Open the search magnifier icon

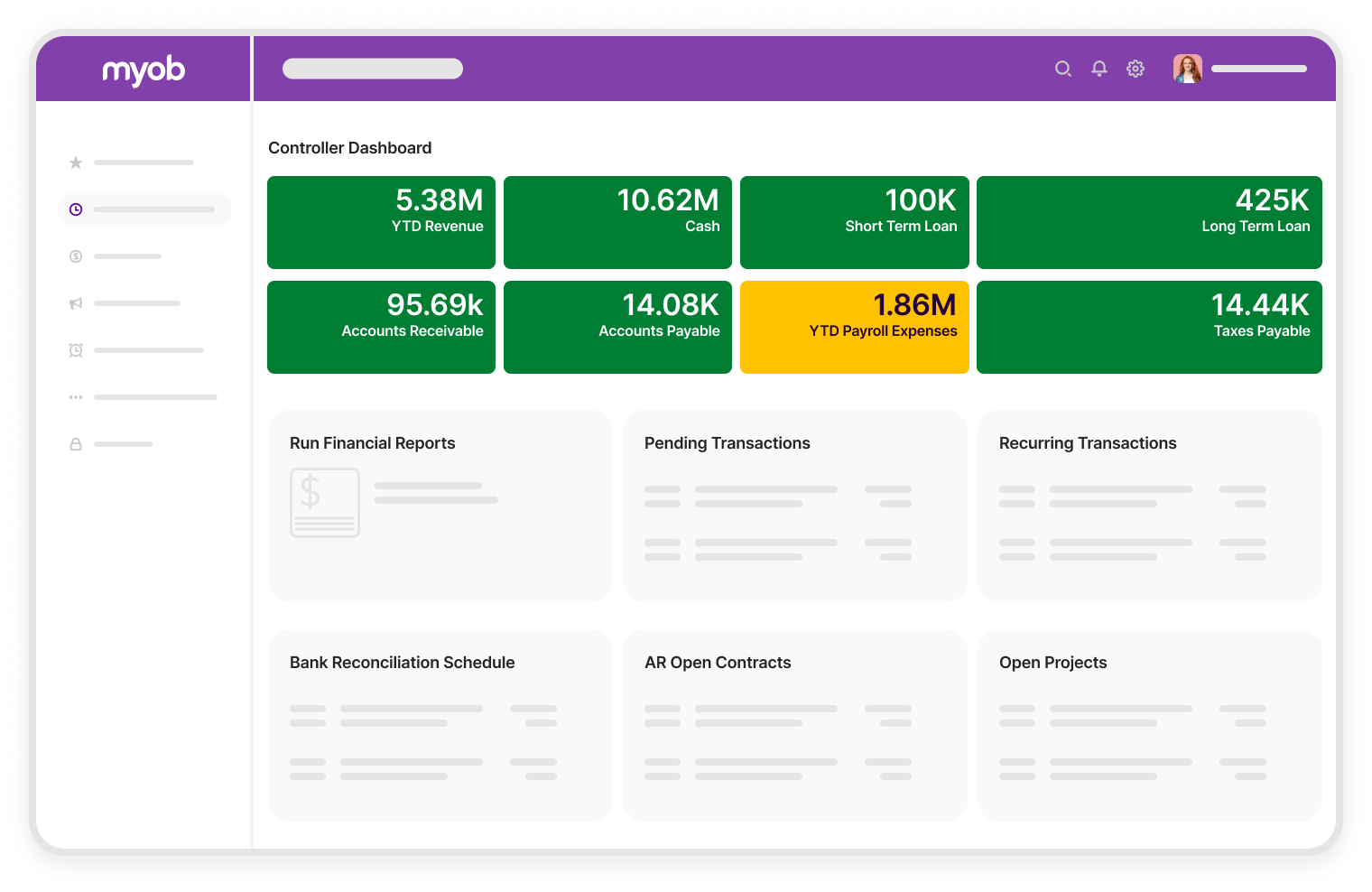click(x=1062, y=69)
